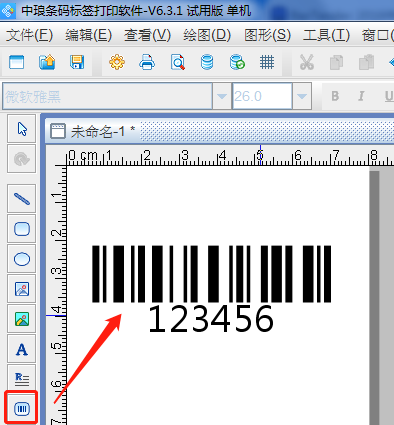Select the arrow pointer tool
Image resolution: width=394 pixels, height=425 pixels.
22,129
